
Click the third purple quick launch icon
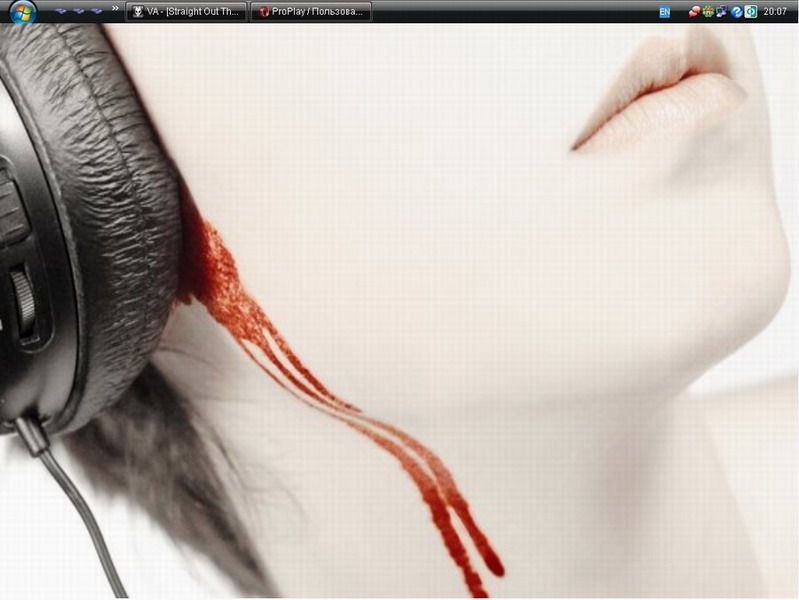click(97, 11)
